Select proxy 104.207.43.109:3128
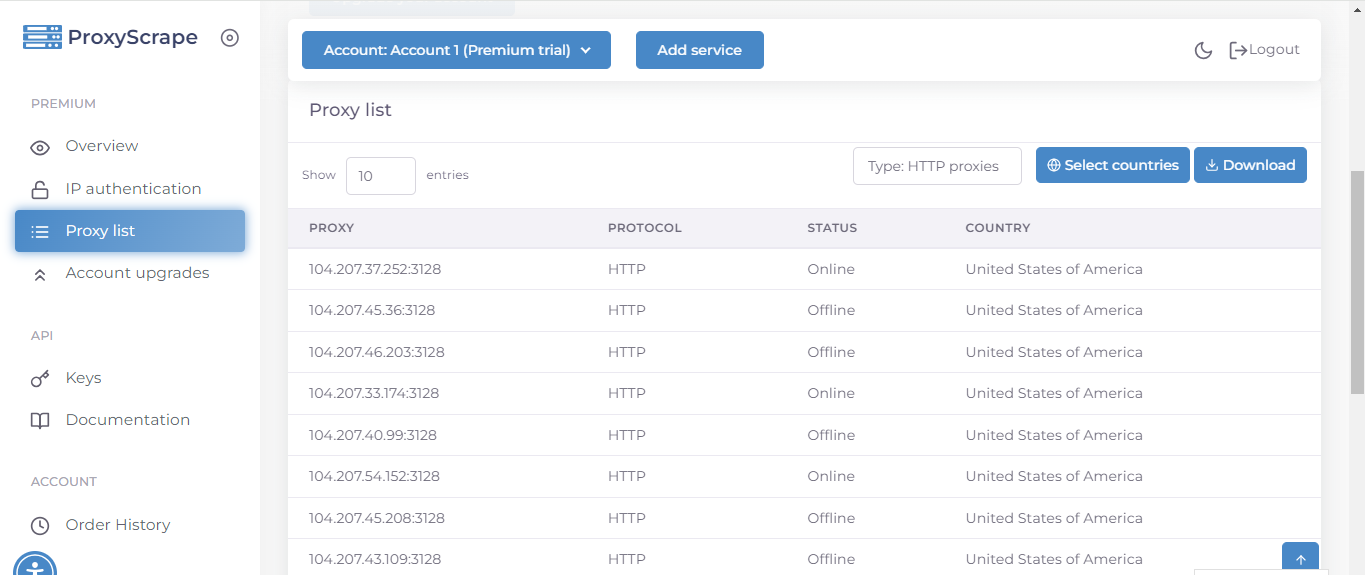Image resolution: width=1365 pixels, height=575 pixels. pos(375,559)
